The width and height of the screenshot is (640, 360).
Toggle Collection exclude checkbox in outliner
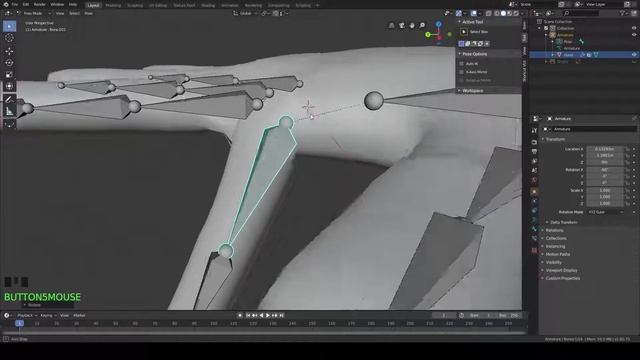546,28
